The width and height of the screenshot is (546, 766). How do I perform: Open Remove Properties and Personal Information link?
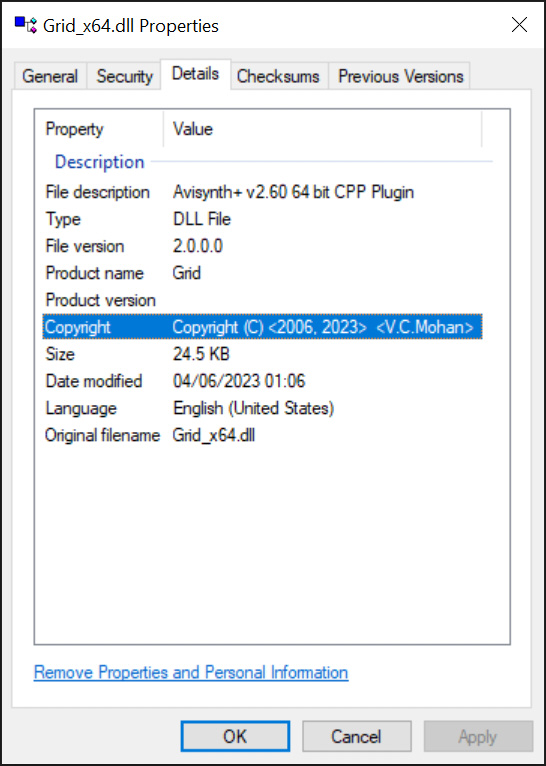(191, 673)
